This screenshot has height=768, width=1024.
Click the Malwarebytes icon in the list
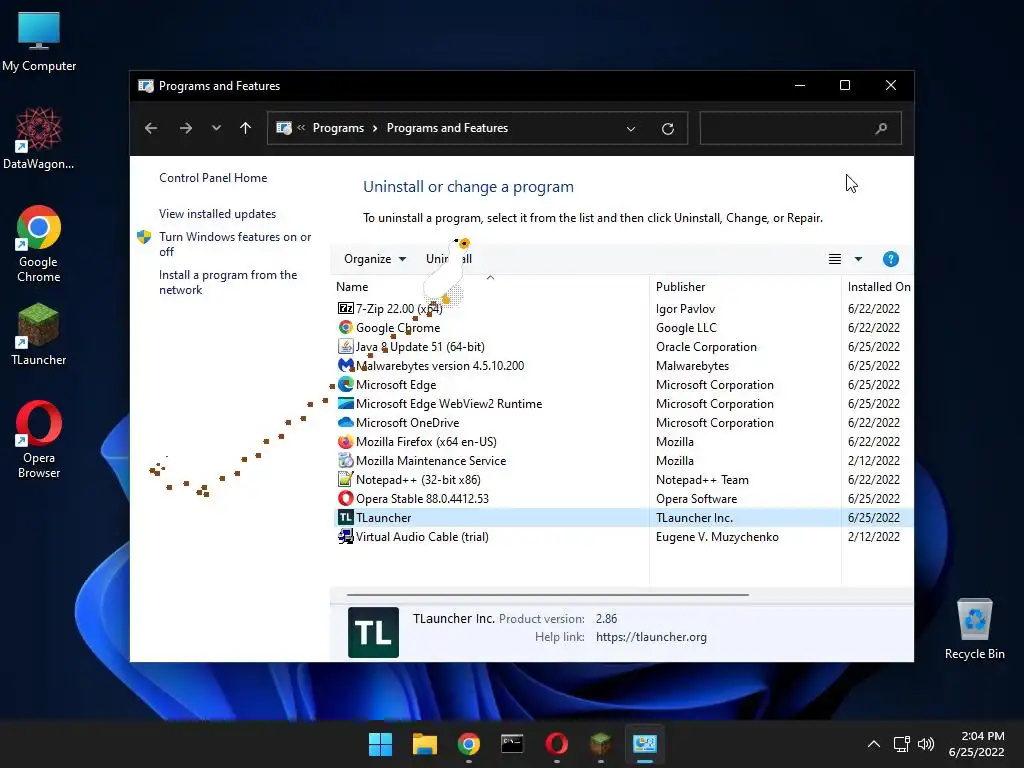coord(345,365)
